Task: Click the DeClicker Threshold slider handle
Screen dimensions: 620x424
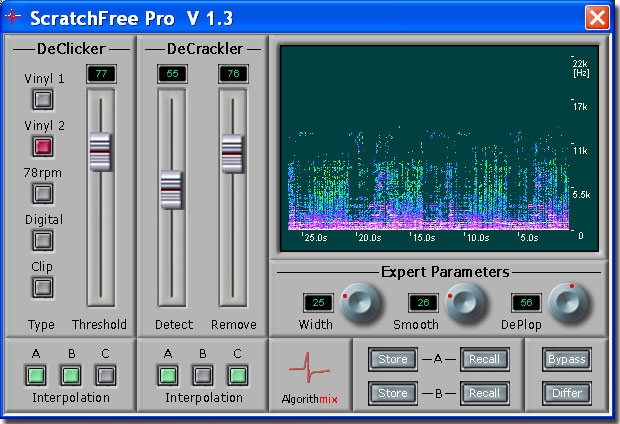Action: [100, 151]
